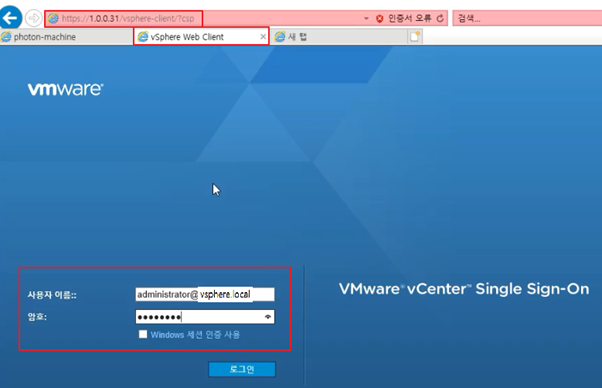Image resolution: width=602 pixels, height=388 pixels.
Task: Click the 암호 label text
Action: [x=37, y=317]
